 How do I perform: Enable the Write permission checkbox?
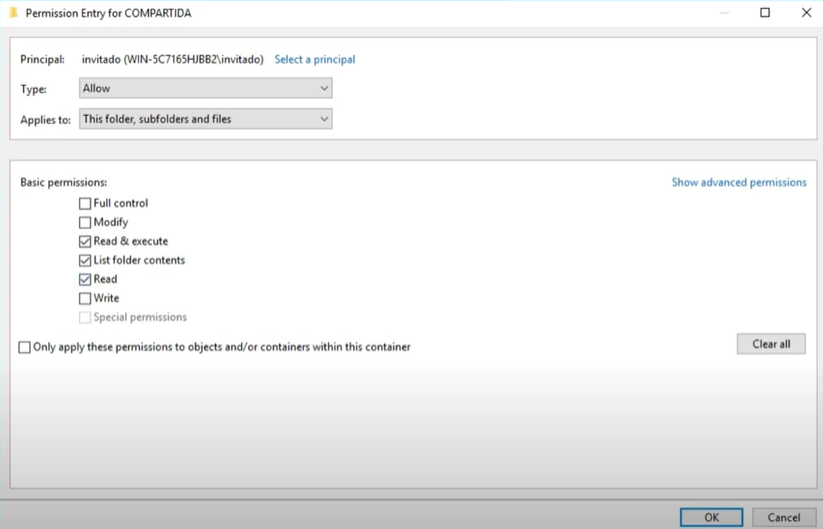pos(85,299)
